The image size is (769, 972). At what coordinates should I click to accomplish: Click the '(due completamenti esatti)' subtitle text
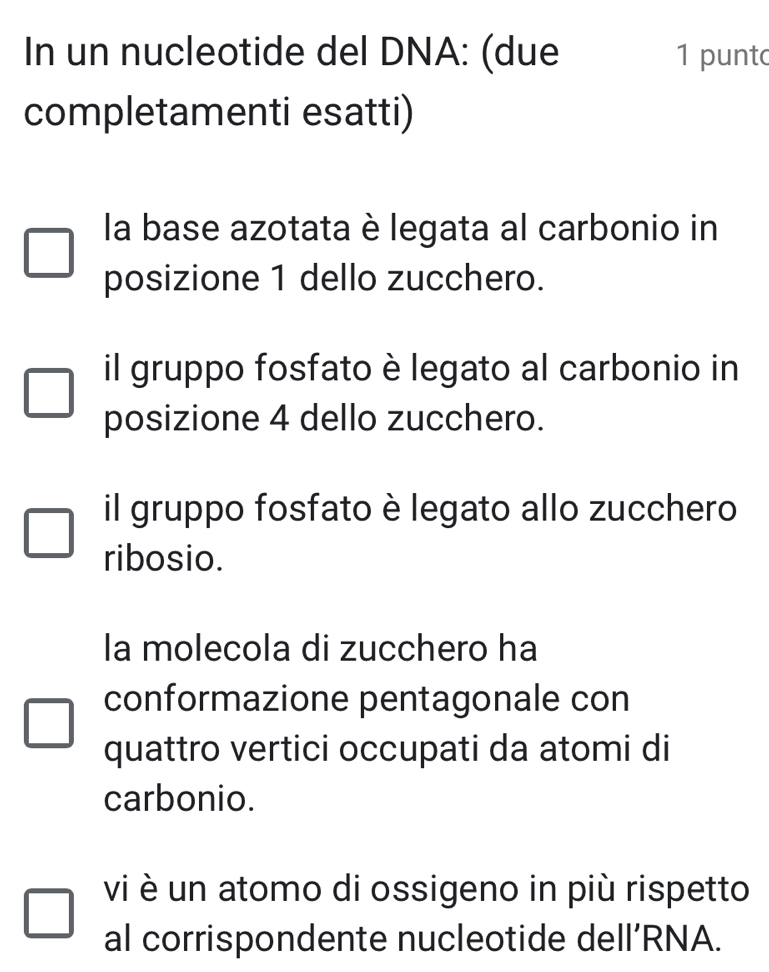[x=218, y=110]
